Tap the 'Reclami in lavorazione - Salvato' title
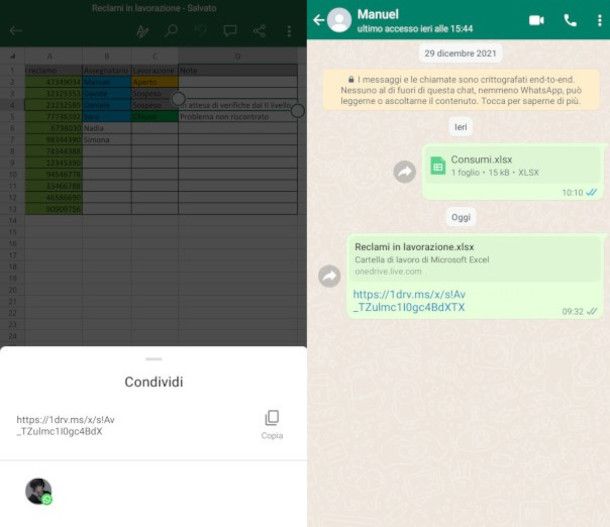The width and height of the screenshot is (610, 527). click(154, 8)
